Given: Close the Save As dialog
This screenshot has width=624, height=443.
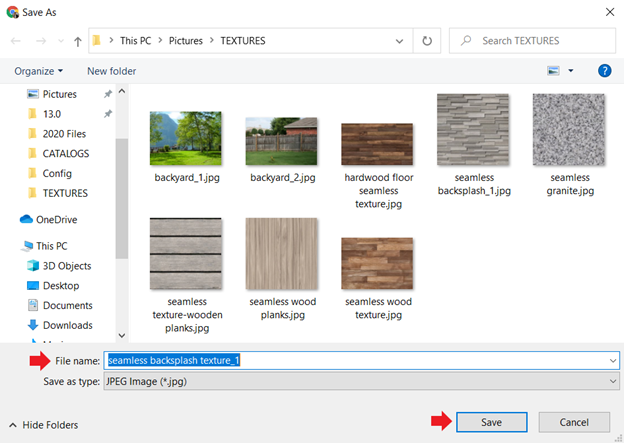Looking at the screenshot, I should 610,12.
